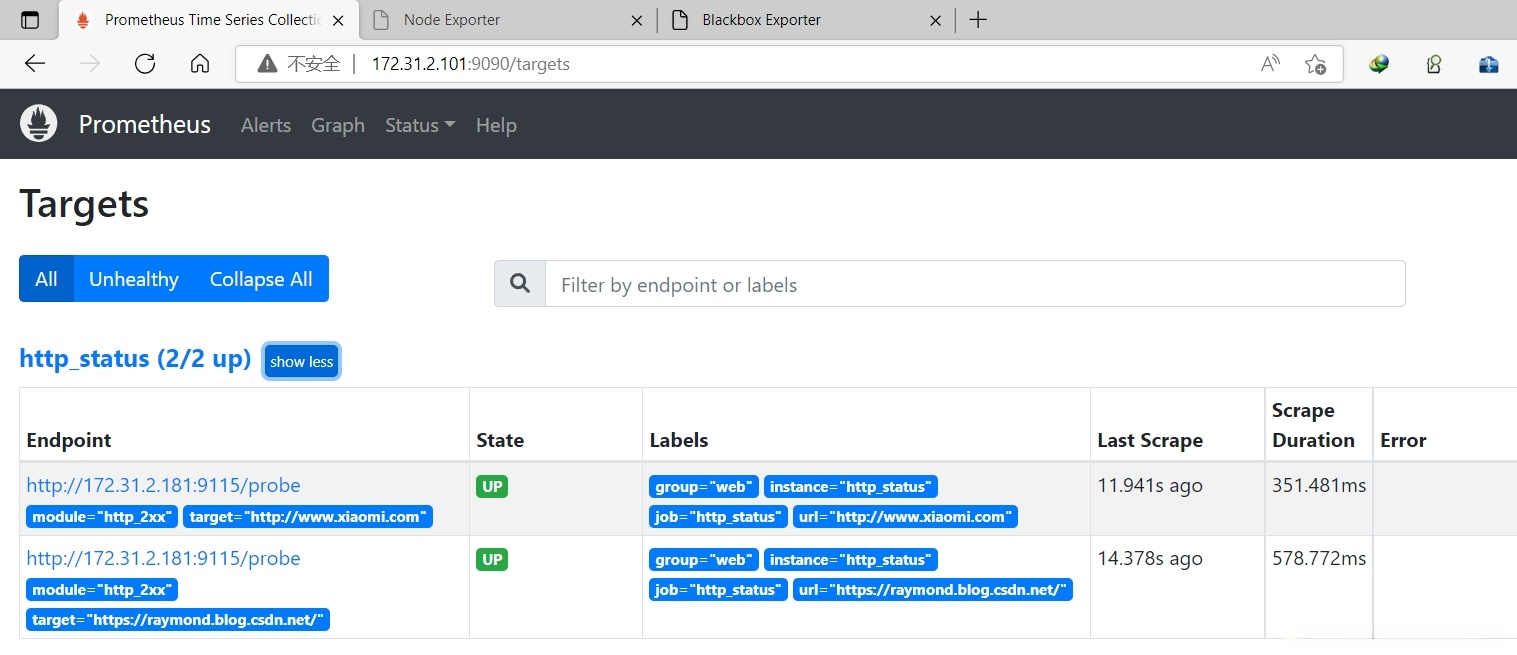Open the read aloud icon in address bar

pyautogui.click(x=1270, y=64)
